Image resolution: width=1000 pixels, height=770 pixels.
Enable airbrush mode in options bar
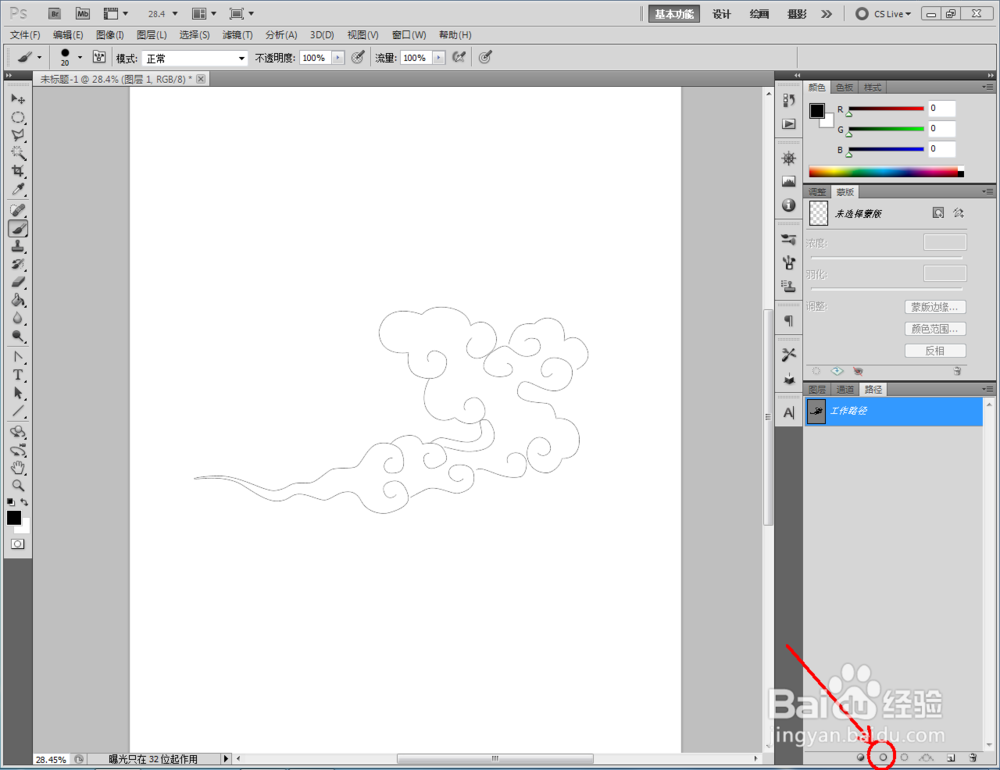(459, 57)
